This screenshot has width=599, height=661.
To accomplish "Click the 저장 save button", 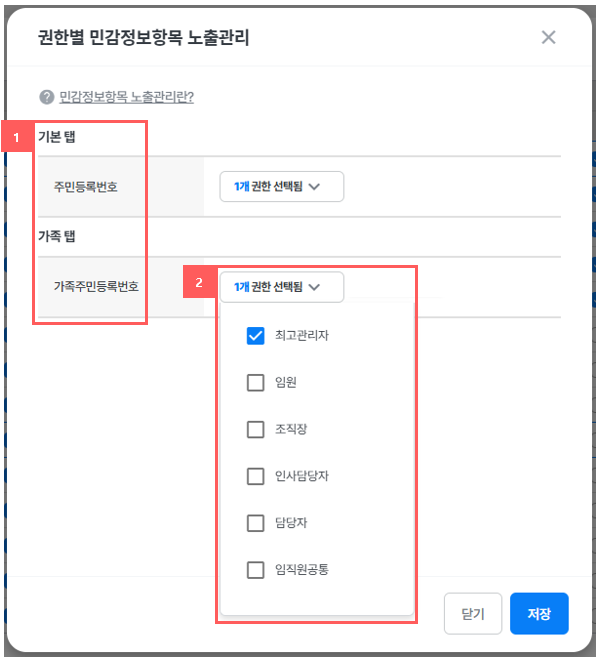I will 539,613.
